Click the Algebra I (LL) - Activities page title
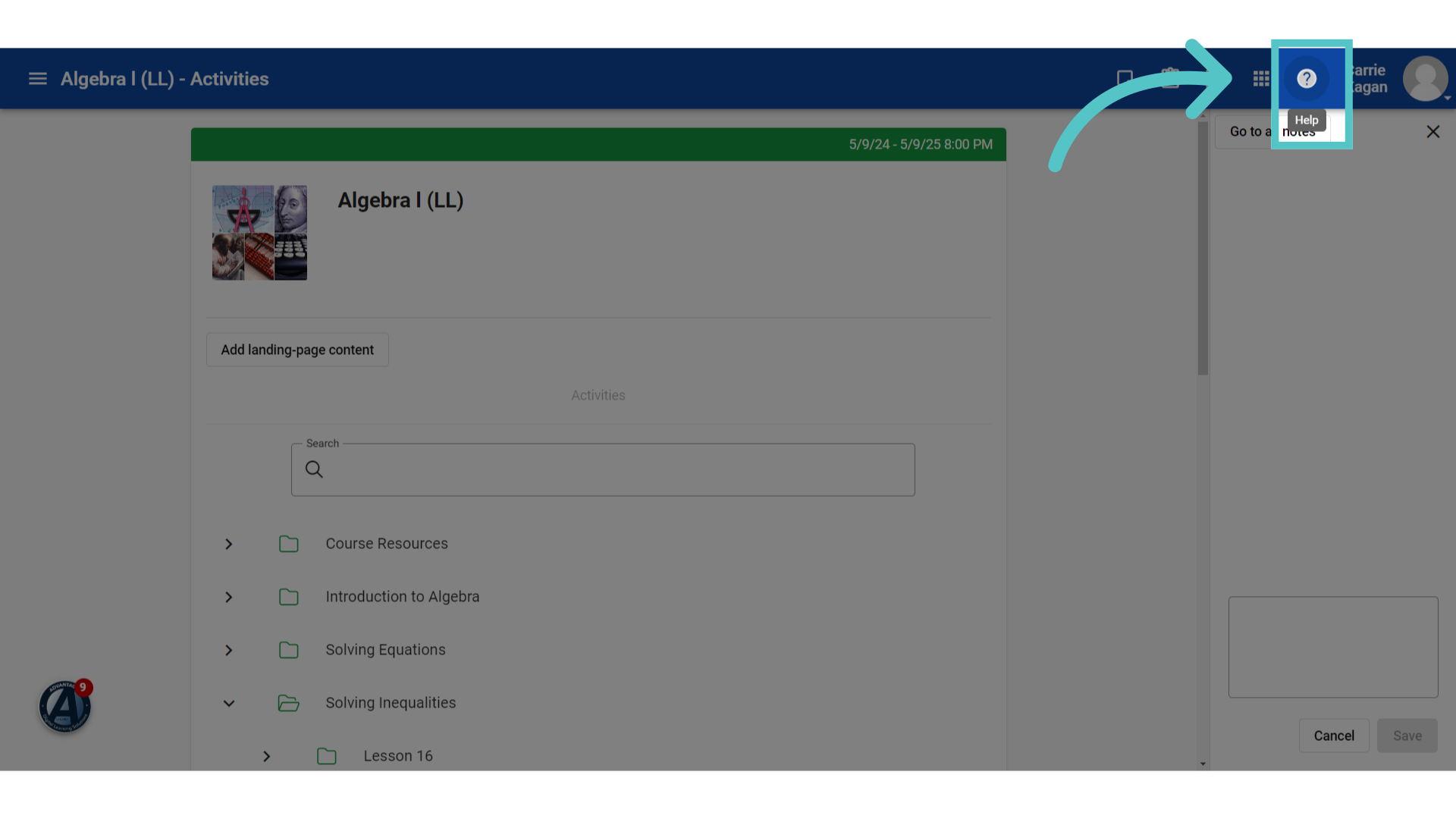This screenshot has height=819, width=1456. coord(165,79)
